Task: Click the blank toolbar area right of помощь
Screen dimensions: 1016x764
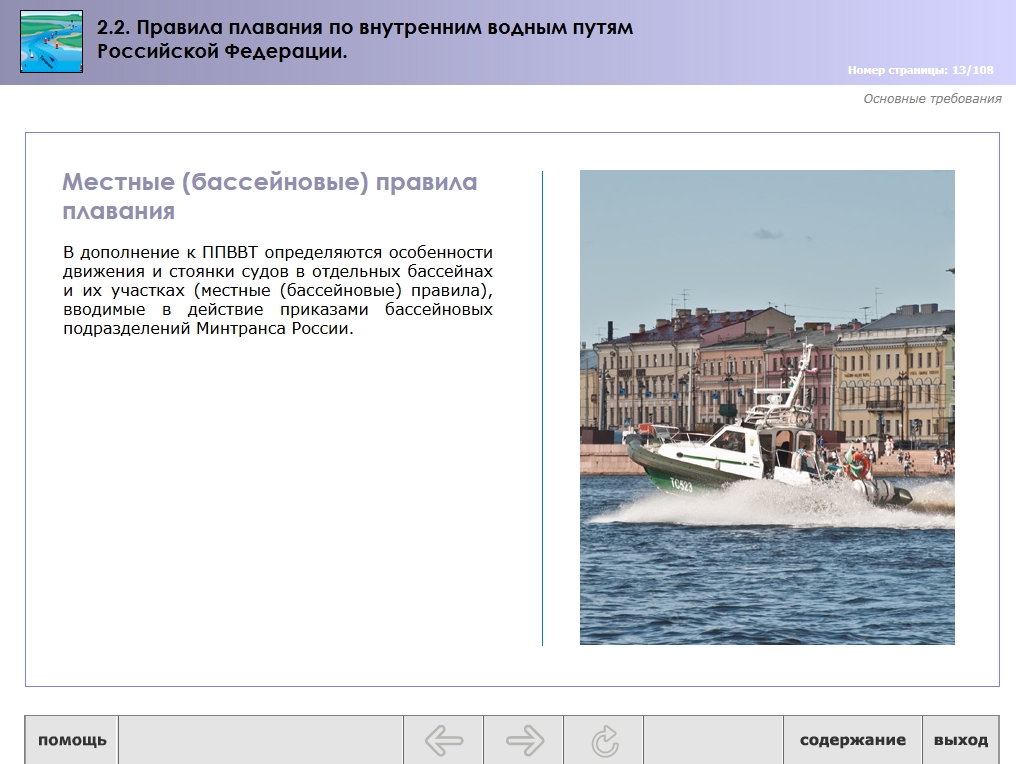Action: (x=260, y=740)
